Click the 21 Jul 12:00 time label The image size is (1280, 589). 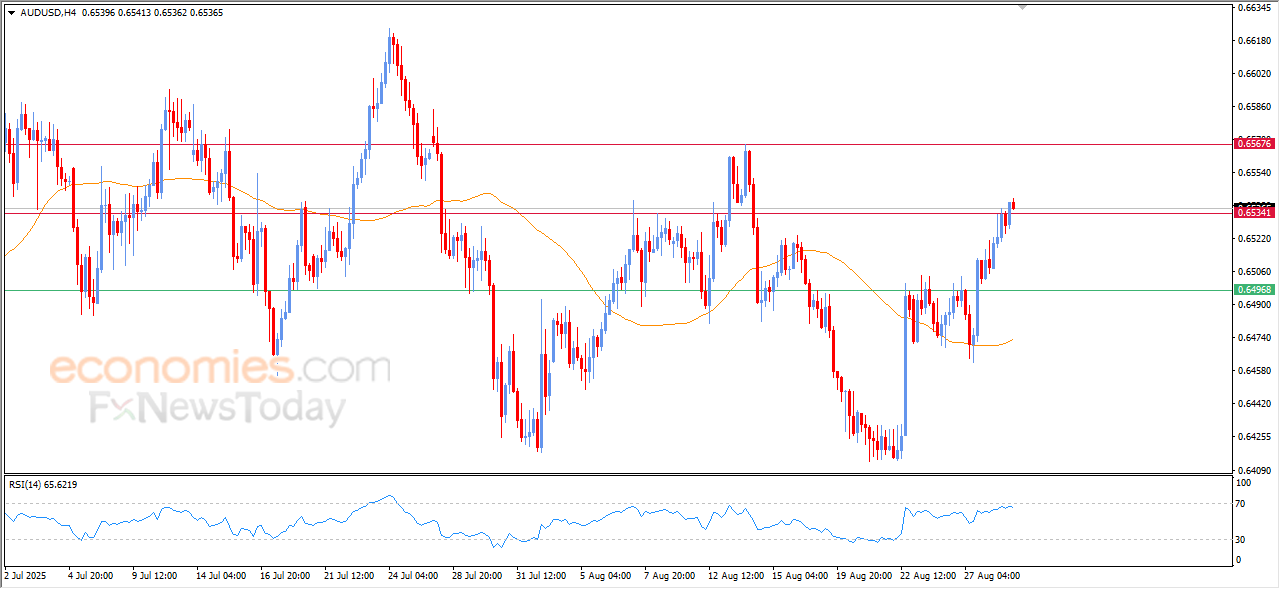pos(348,576)
